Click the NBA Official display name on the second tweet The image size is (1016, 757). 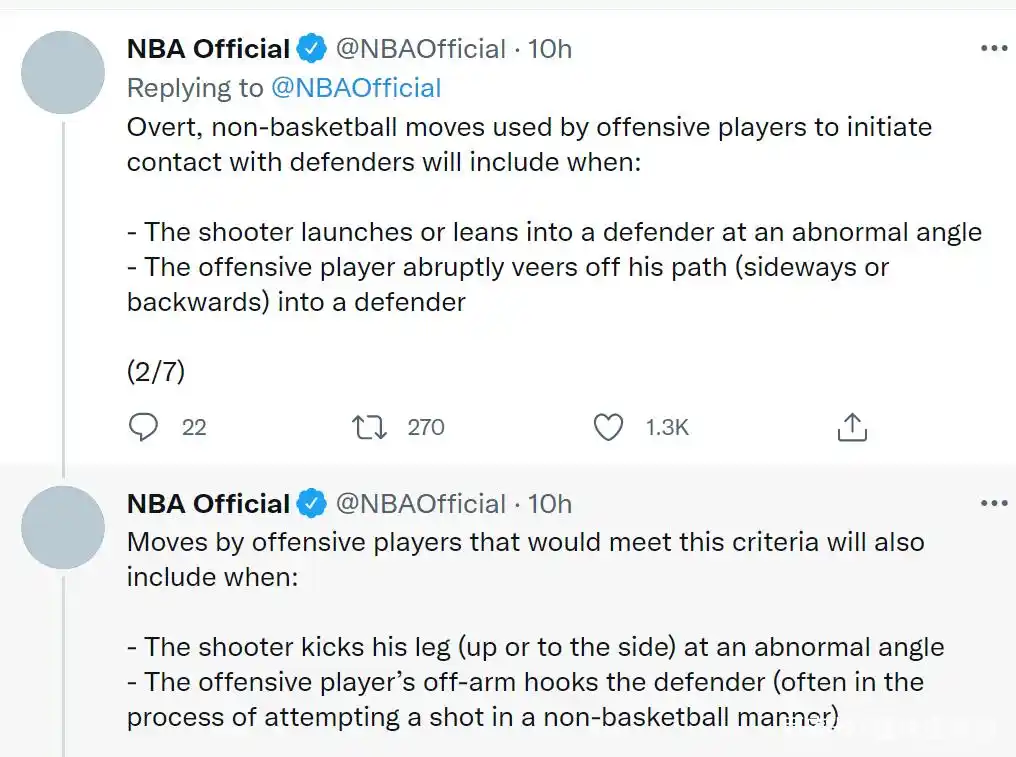(208, 504)
